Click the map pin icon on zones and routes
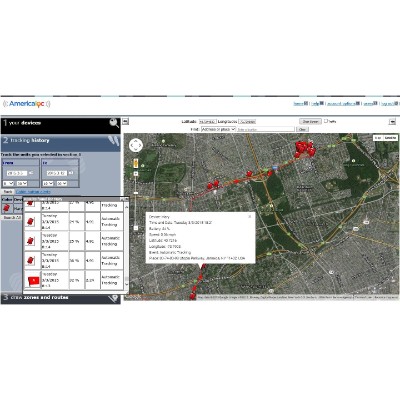400x400 pixels. click(114, 298)
